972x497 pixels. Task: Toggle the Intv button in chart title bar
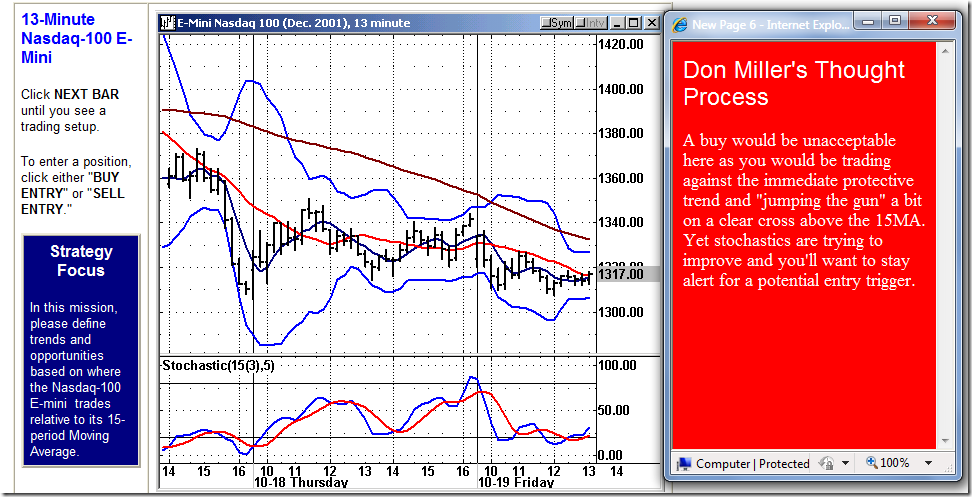point(590,23)
